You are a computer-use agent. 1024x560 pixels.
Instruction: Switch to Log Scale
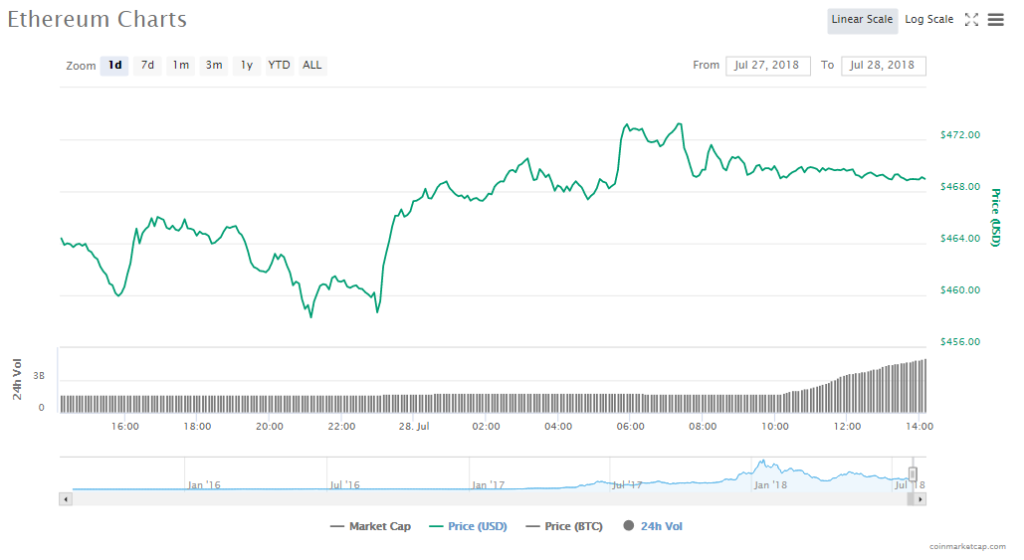point(929,20)
